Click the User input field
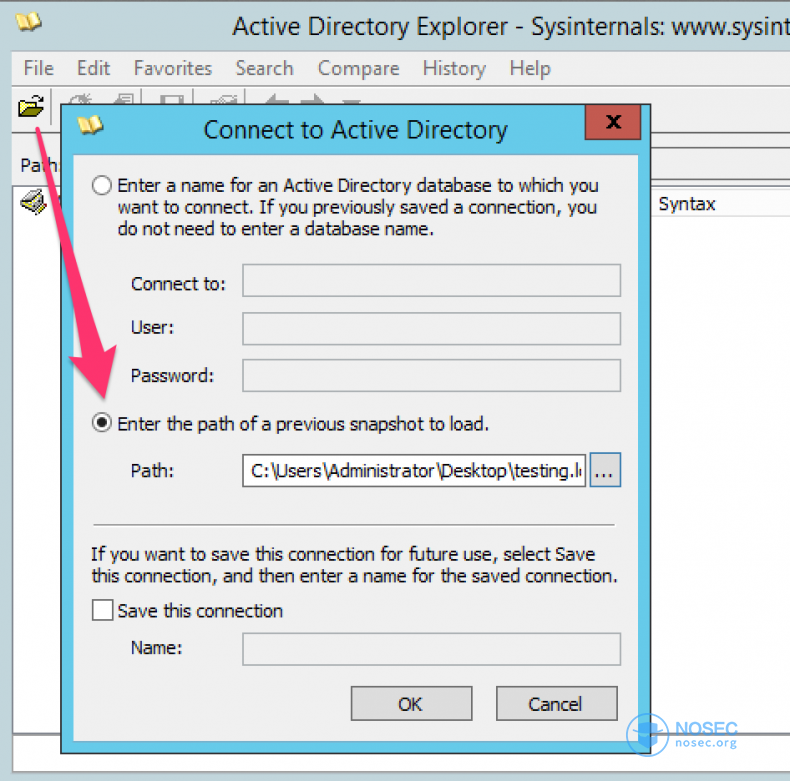This screenshot has height=781, width=790. [x=431, y=329]
